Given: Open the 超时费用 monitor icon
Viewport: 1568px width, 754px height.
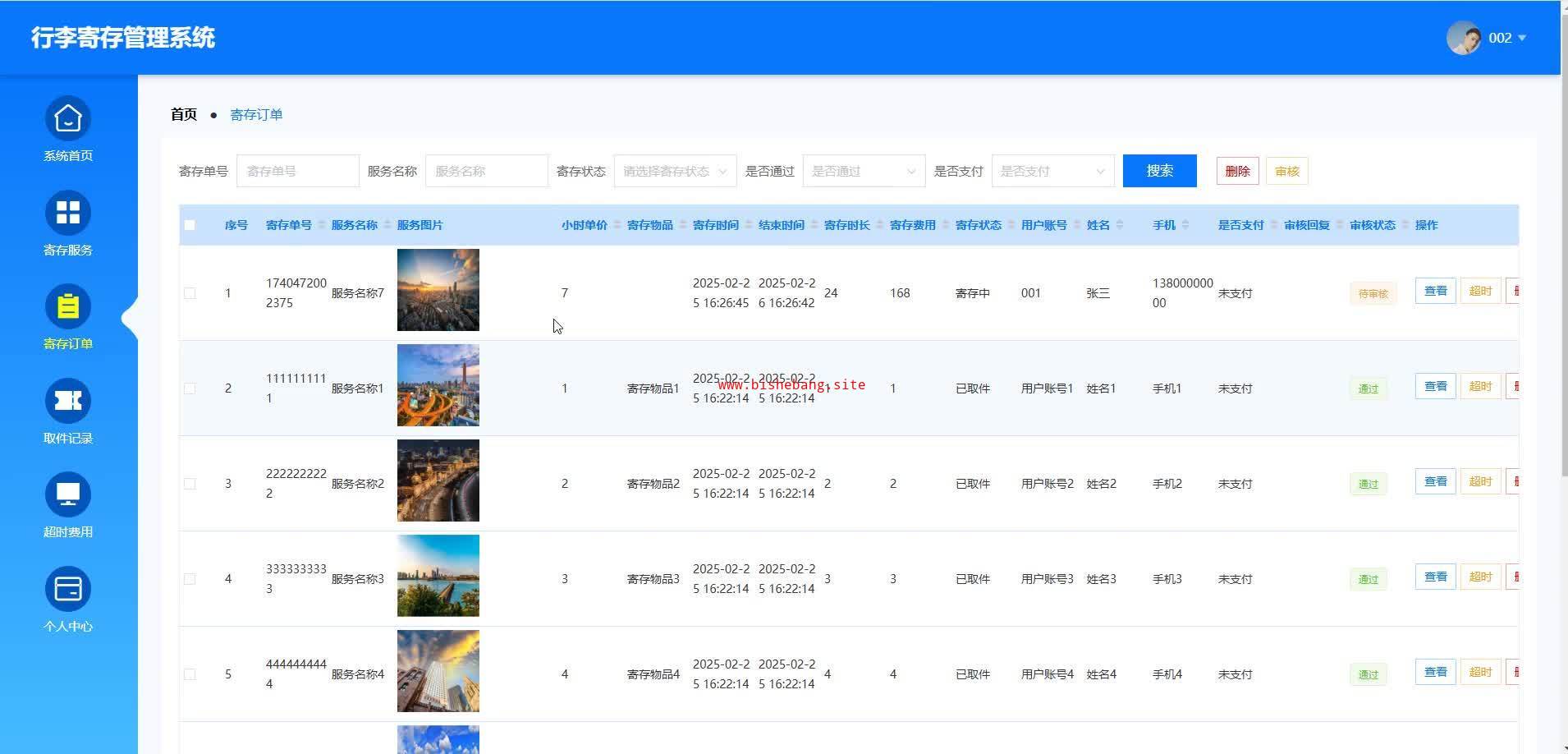Looking at the screenshot, I should coord(67,495).
